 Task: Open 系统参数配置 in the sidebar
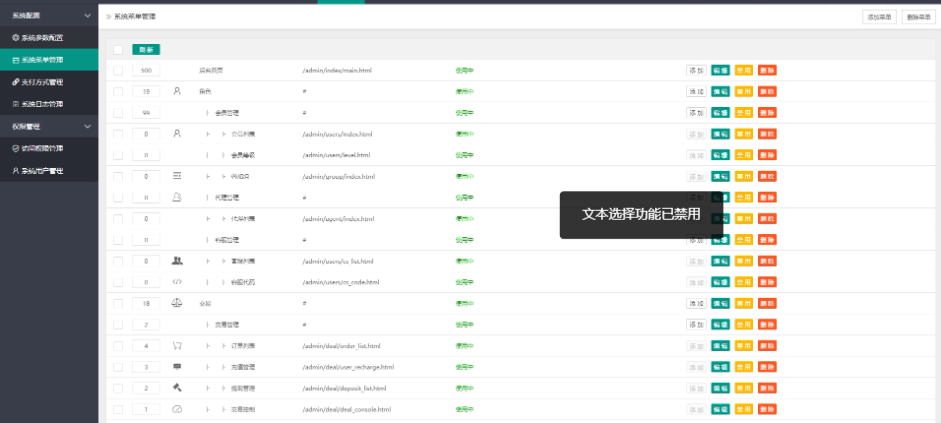(x=49, y=38)
